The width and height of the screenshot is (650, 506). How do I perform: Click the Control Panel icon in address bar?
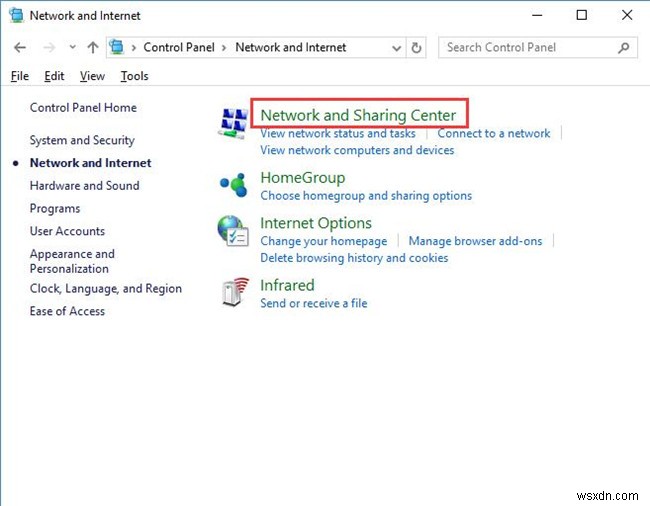(x=117, y=47)
